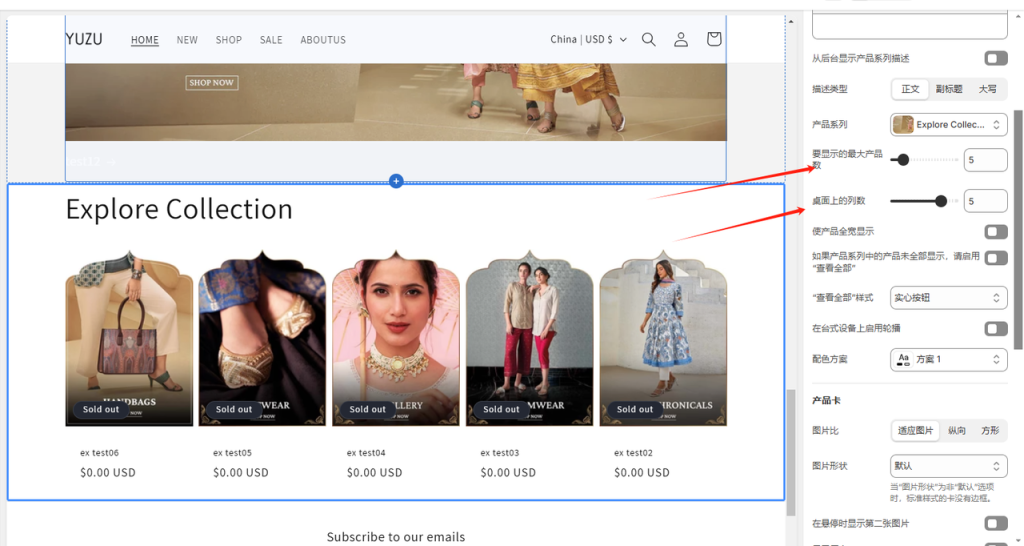Open the SHOP menu item

click(229, 40)
